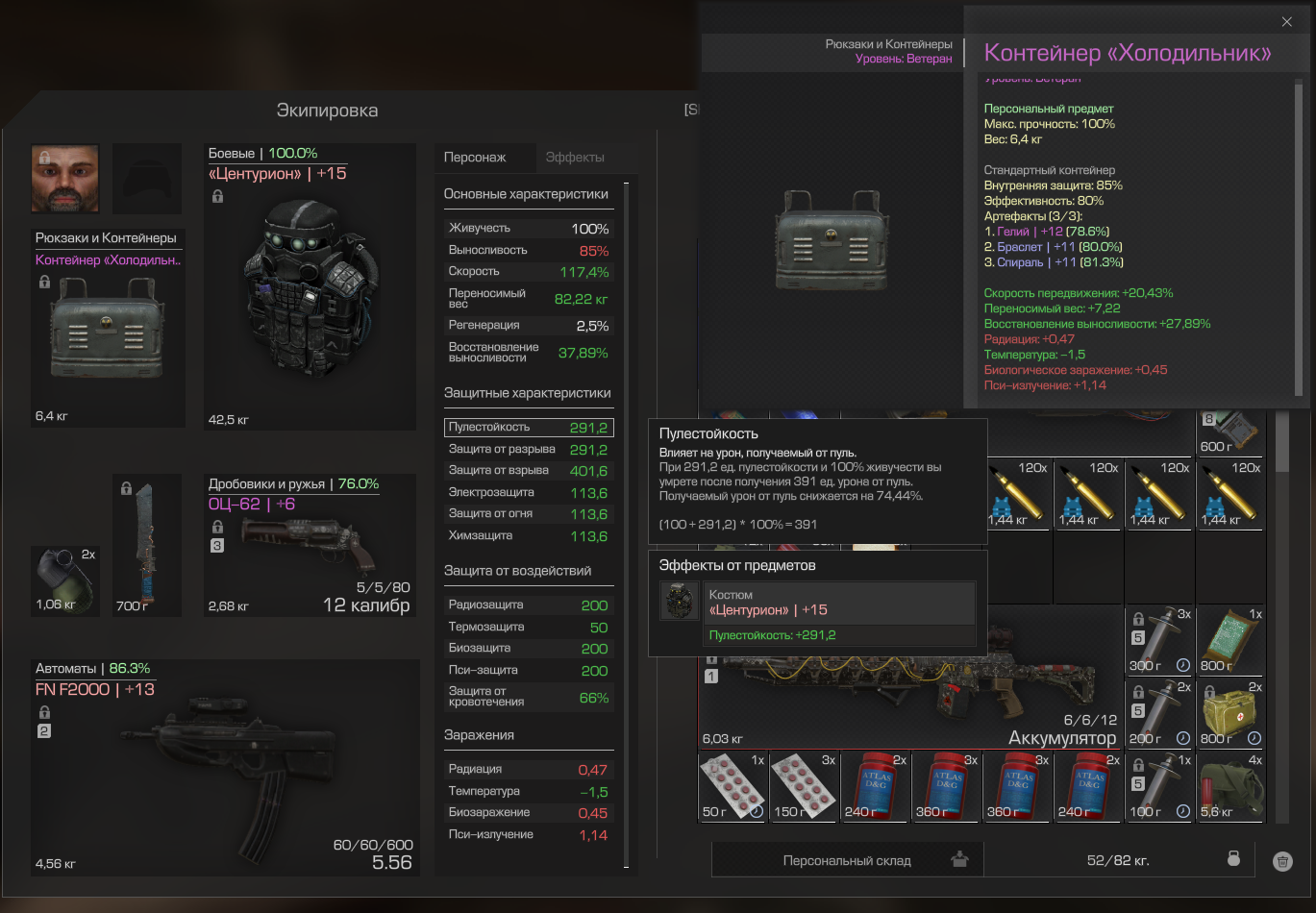Click the character face portrait
This screenshot has height=913, width=1316.
pyautogui.click(x=65, y=179)
